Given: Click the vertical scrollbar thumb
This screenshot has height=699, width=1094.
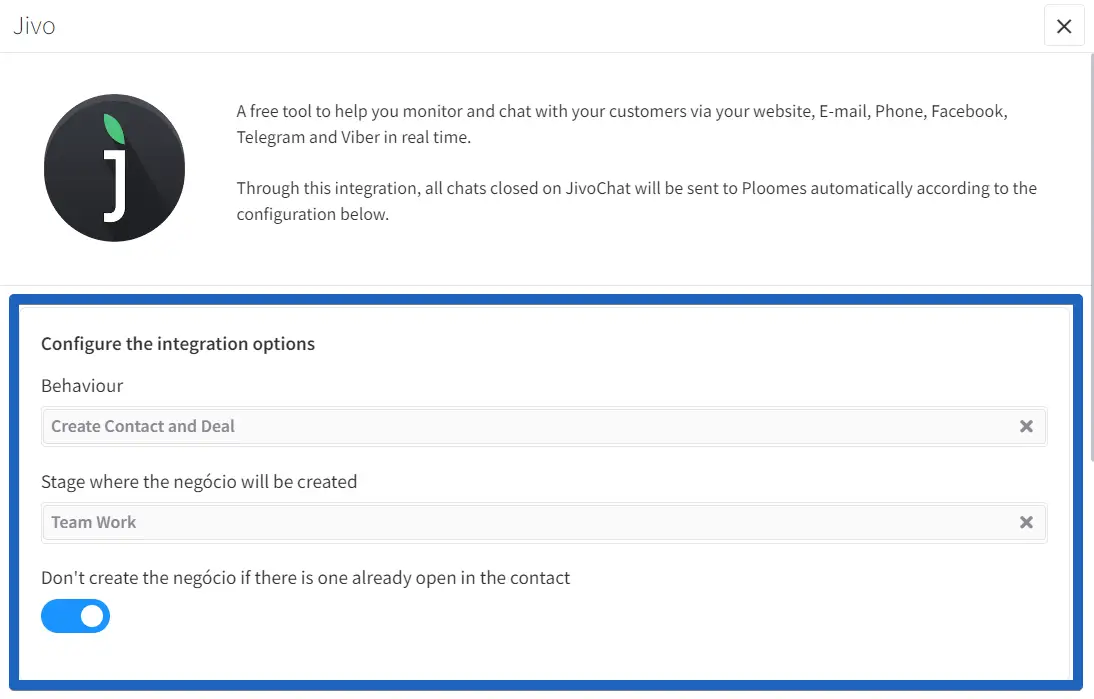Looking at the screenshot, I should coord(1091,250).
